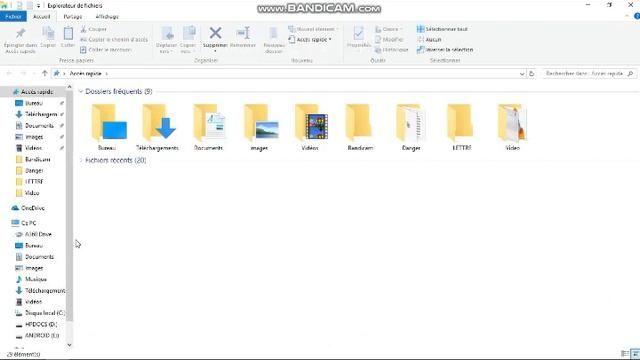Click the Renommer icon

243,33
